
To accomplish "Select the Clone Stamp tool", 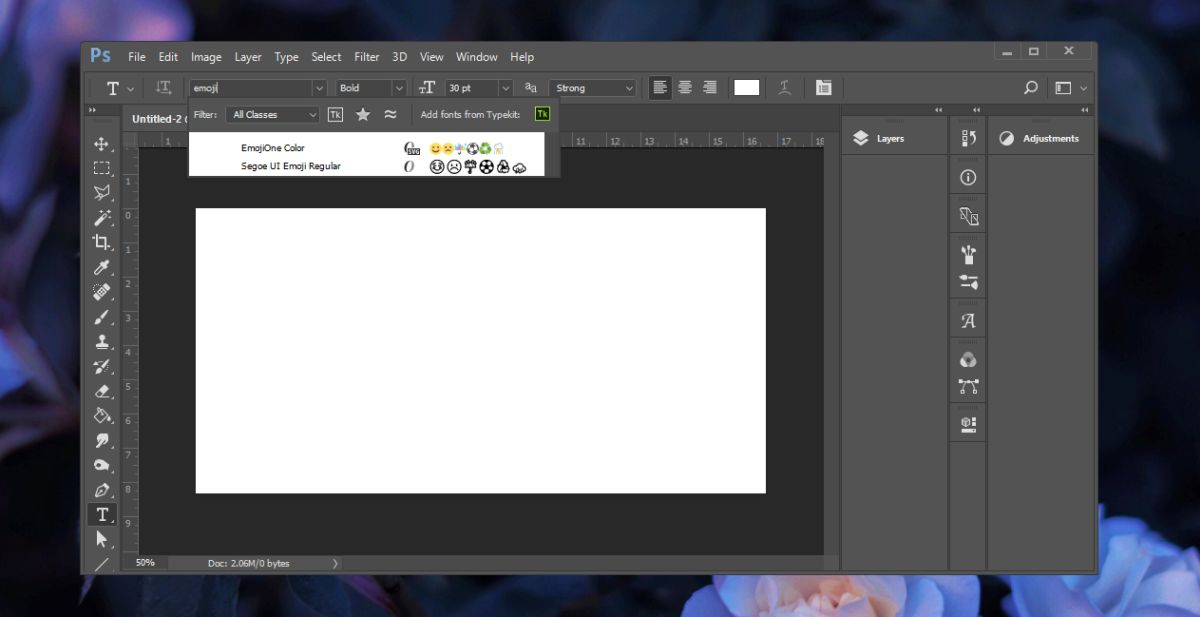I will 101,341.
